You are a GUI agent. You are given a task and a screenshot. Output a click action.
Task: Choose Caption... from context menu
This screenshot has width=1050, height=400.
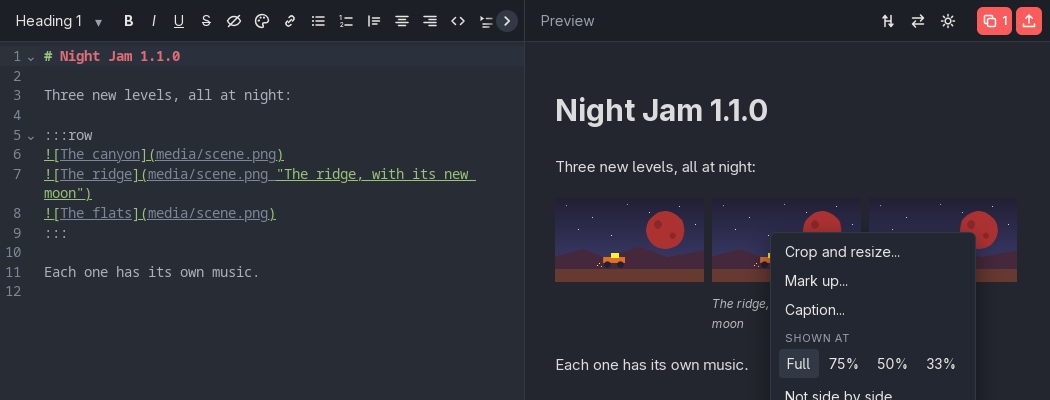pyautogui.click(x=873, y=310)
